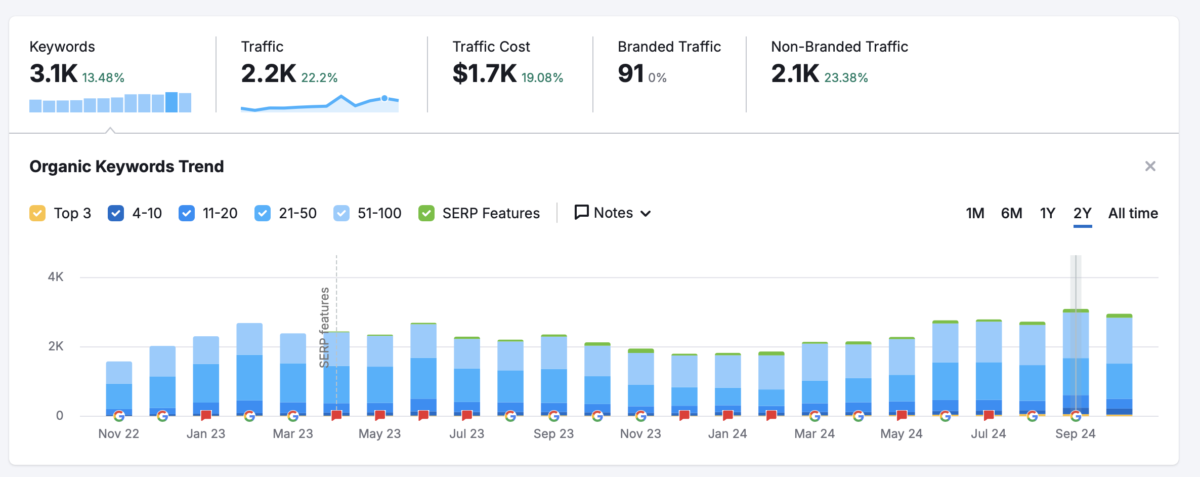The image size is (1200, 477).
Task: Open the red note flag at Jul 24
Action: tap(988, 415)
